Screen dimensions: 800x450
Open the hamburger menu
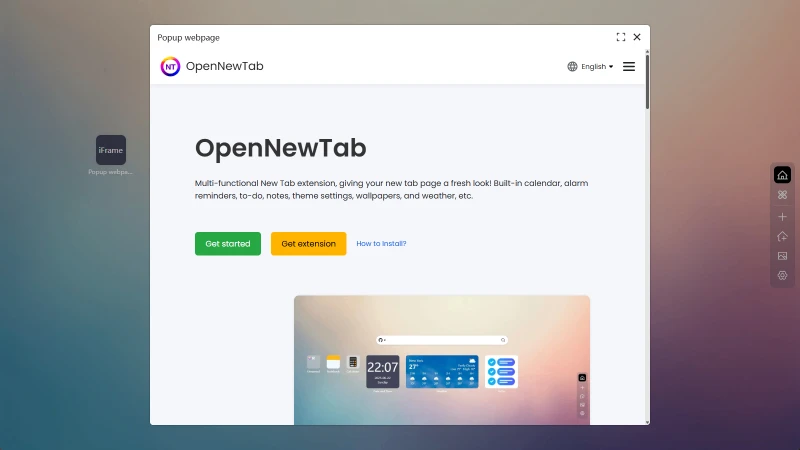(x=629, y=66)
